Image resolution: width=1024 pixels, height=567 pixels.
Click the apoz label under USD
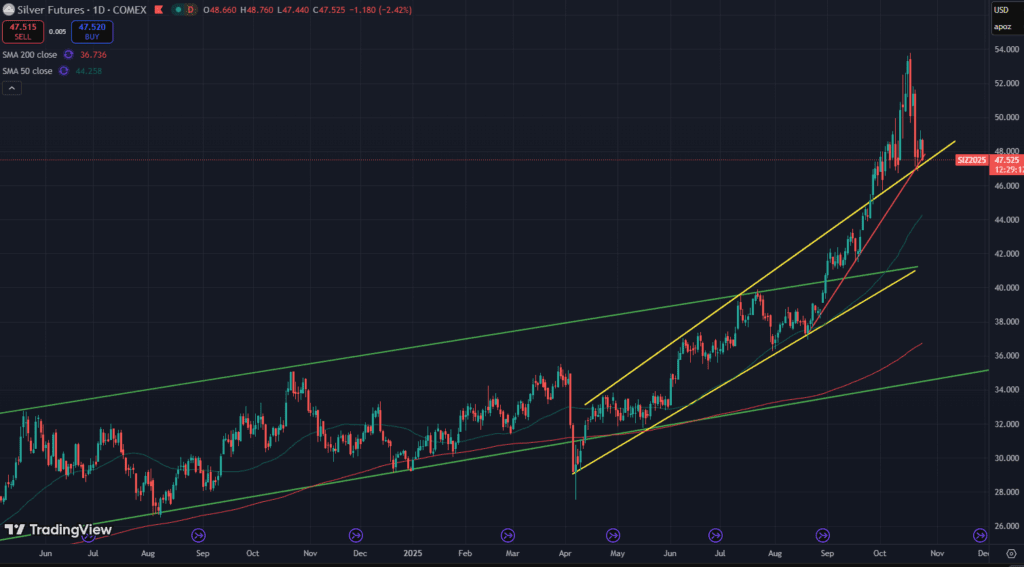[x=1002, y=27]
